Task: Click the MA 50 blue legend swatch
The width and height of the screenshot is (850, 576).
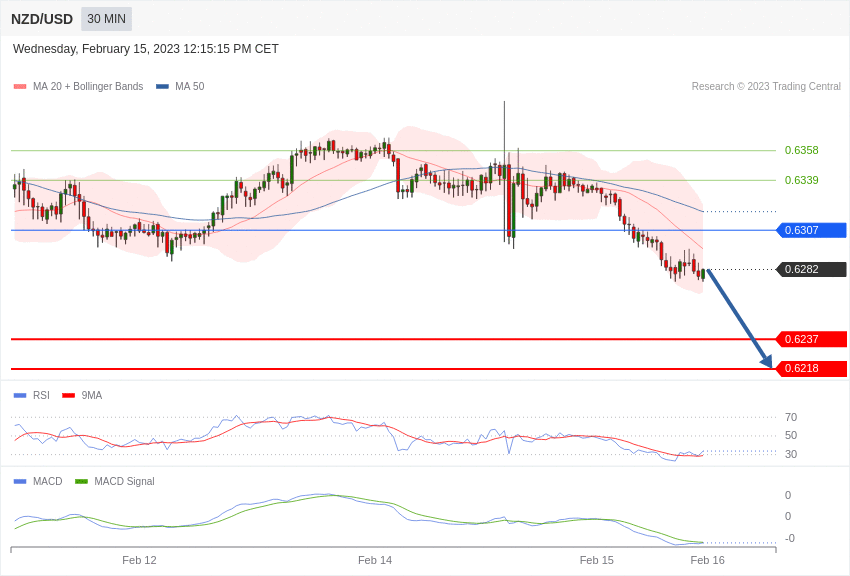Action: tap(162, 87)
